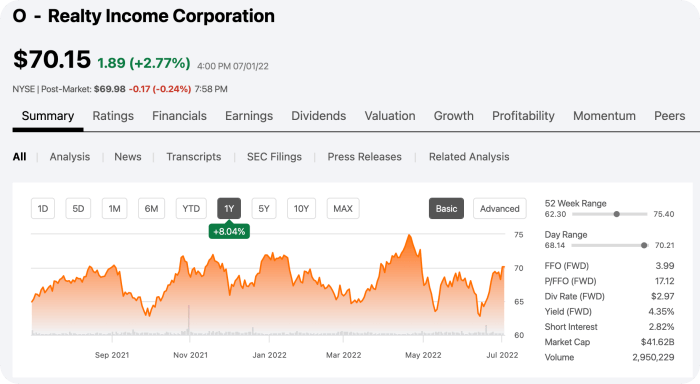Show the MAX chart range
700x384 pixels.
343,209
